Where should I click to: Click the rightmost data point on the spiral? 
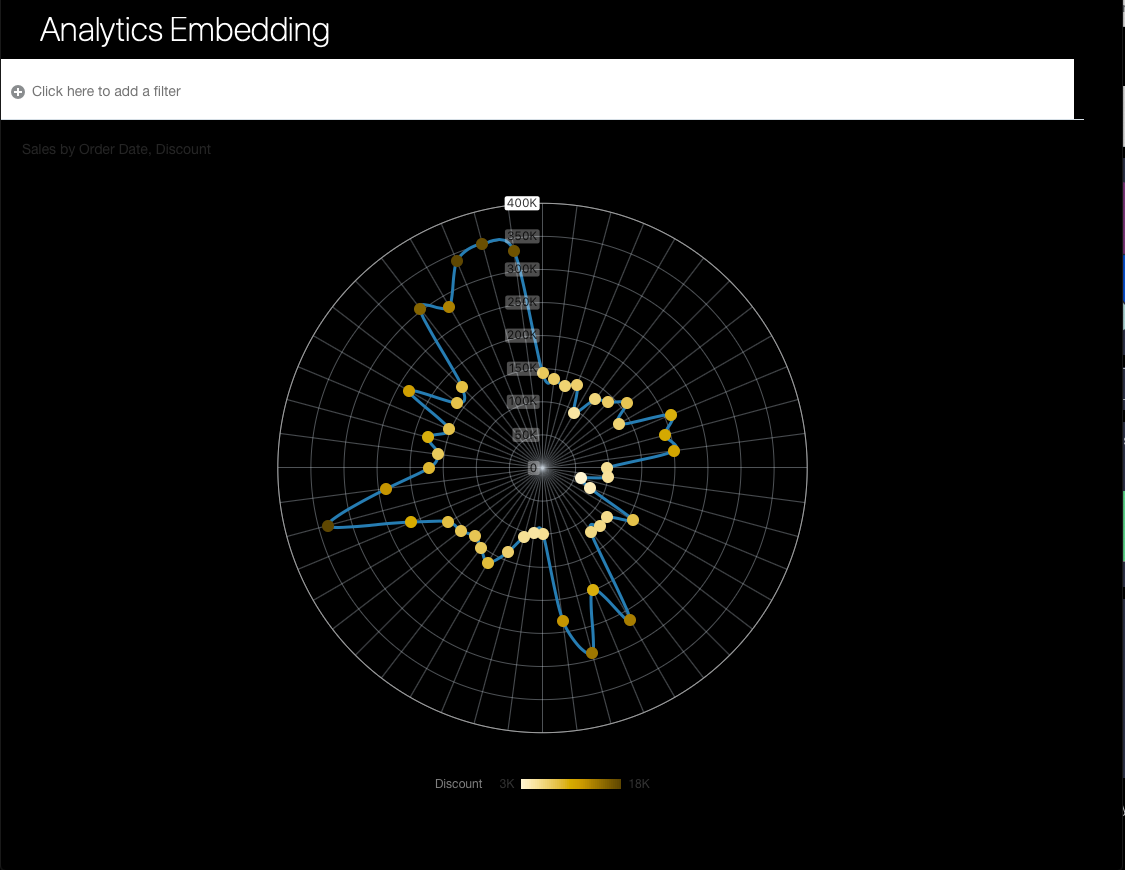[x=675, y=450]
